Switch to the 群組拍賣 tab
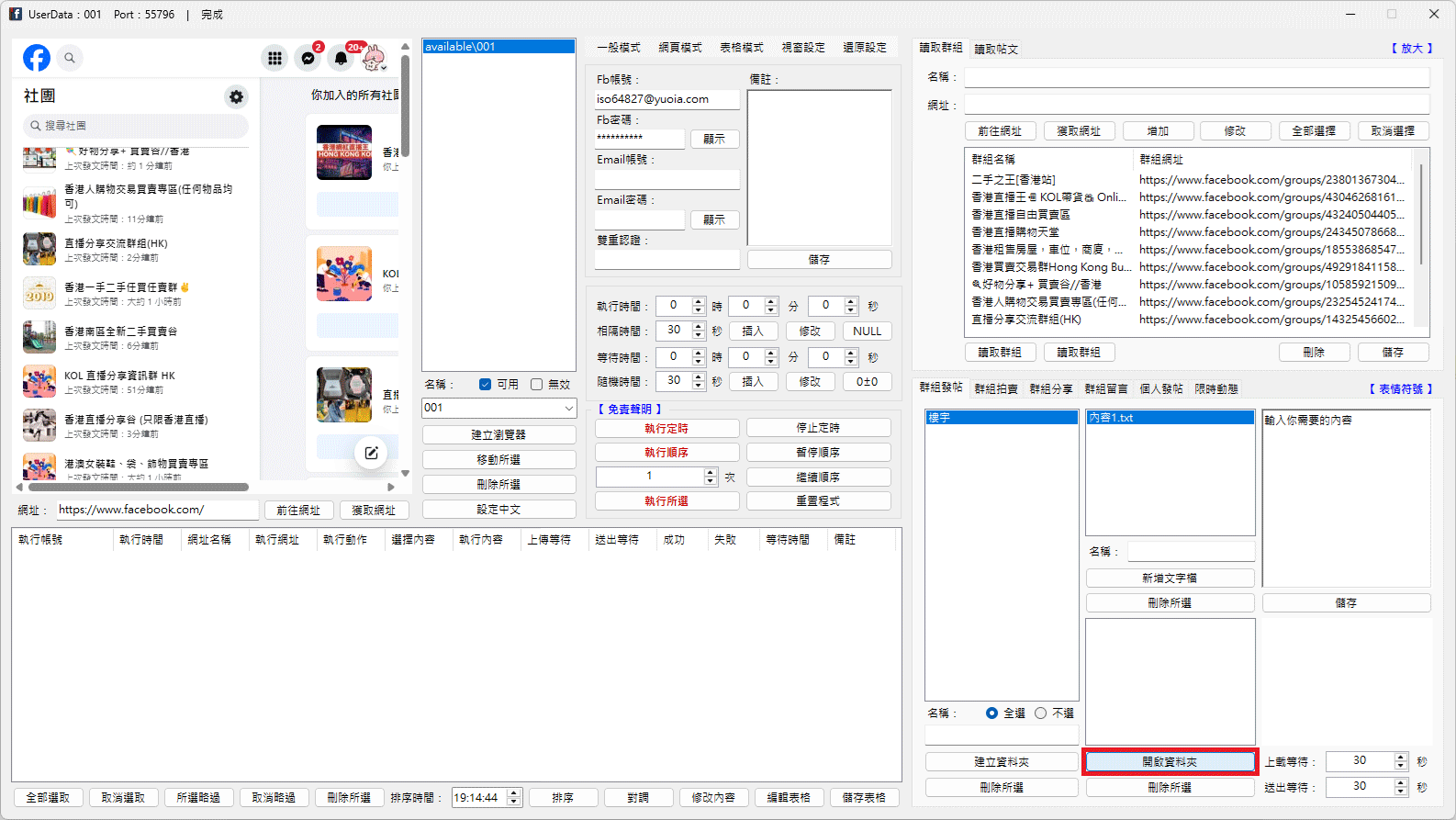 coord(996,389)
